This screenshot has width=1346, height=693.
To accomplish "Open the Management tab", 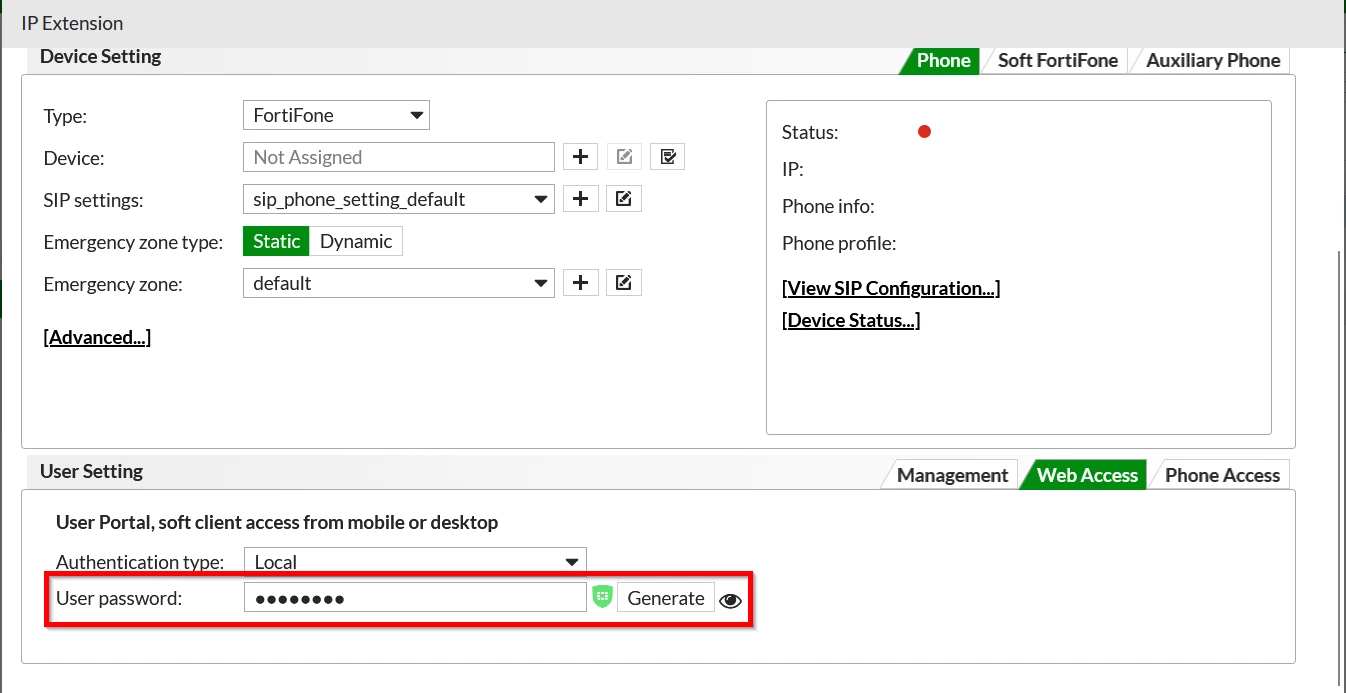I will pyautogui.click(x=952, y=475).
